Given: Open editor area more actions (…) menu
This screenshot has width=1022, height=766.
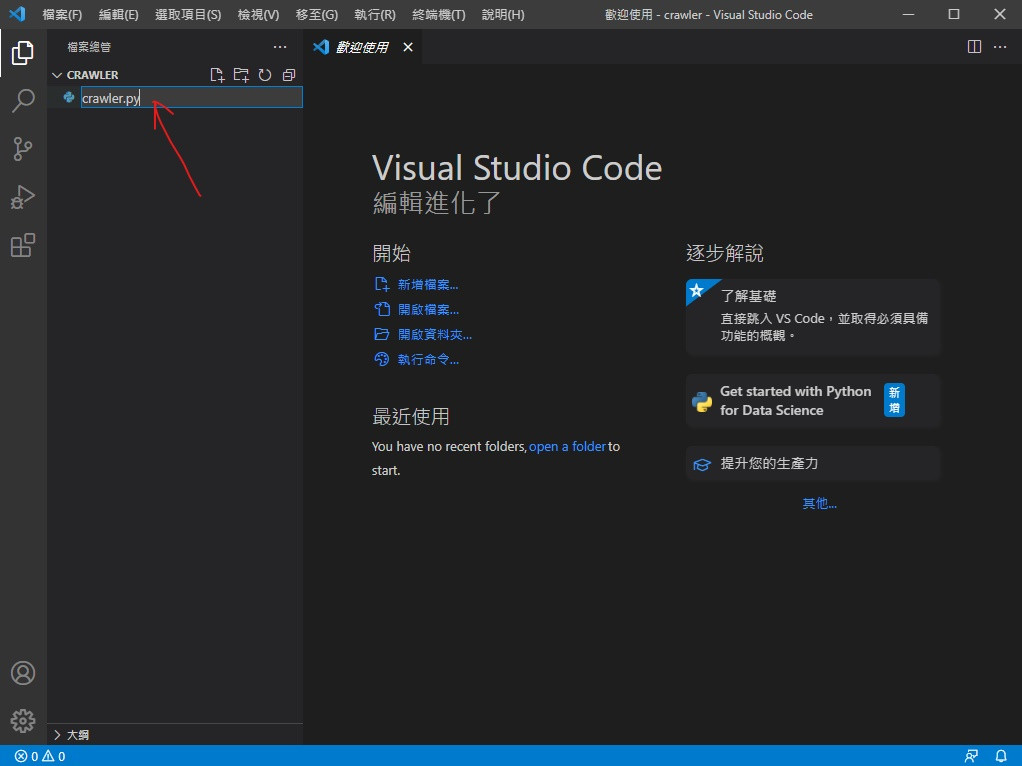Looking at the screenshot, I should point(1000,47).
